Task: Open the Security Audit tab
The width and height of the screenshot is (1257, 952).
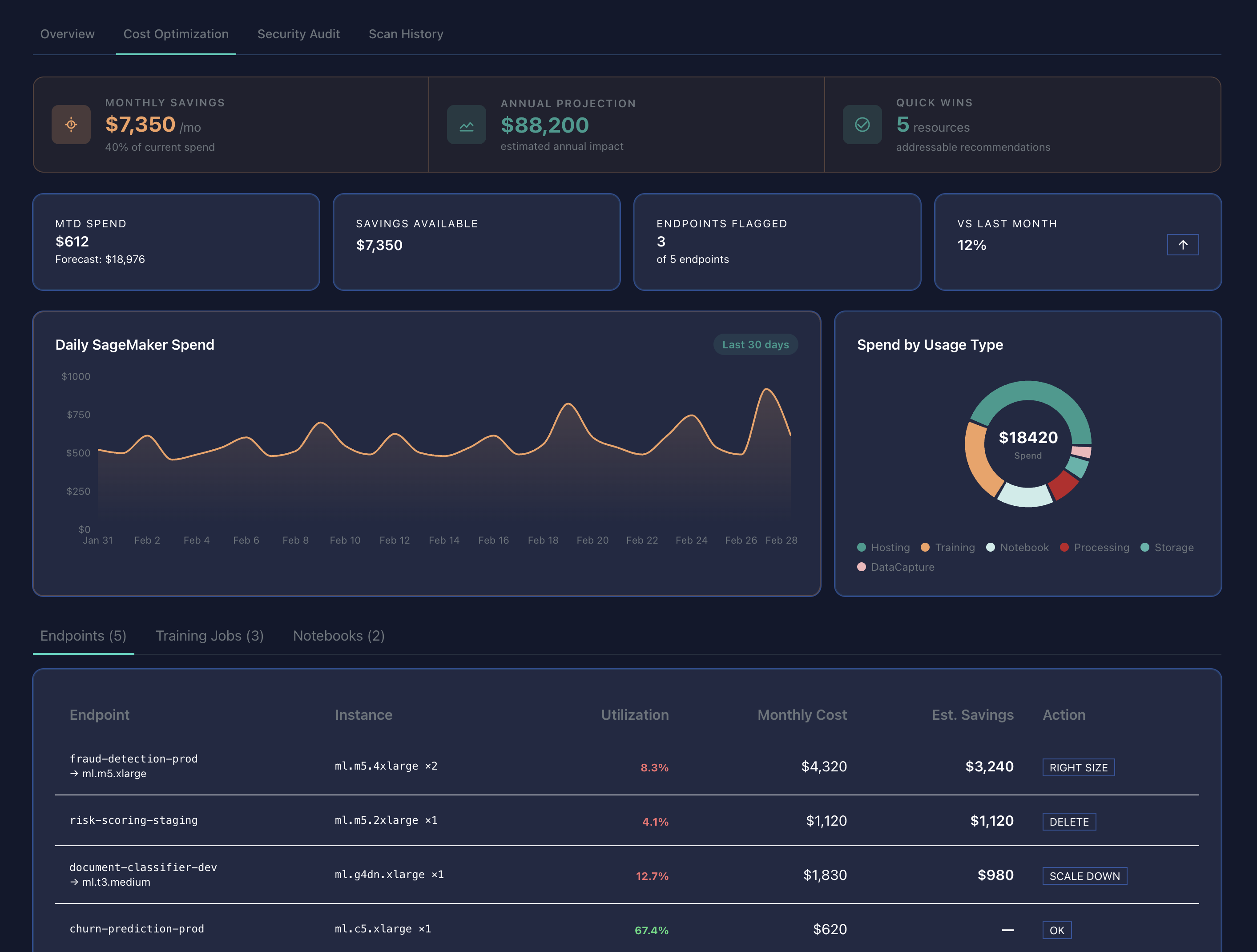Action: [298, 33]
